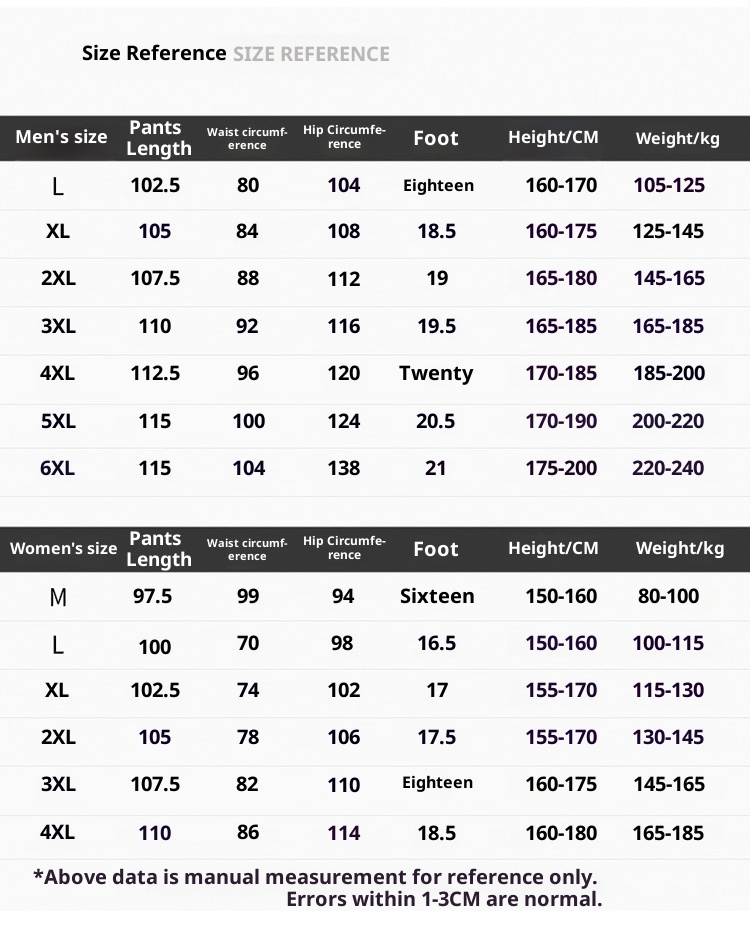This screenshot has width=750, height=928.
Task: Pick the 175-200 height cell
Action: (x=561, y=468)
